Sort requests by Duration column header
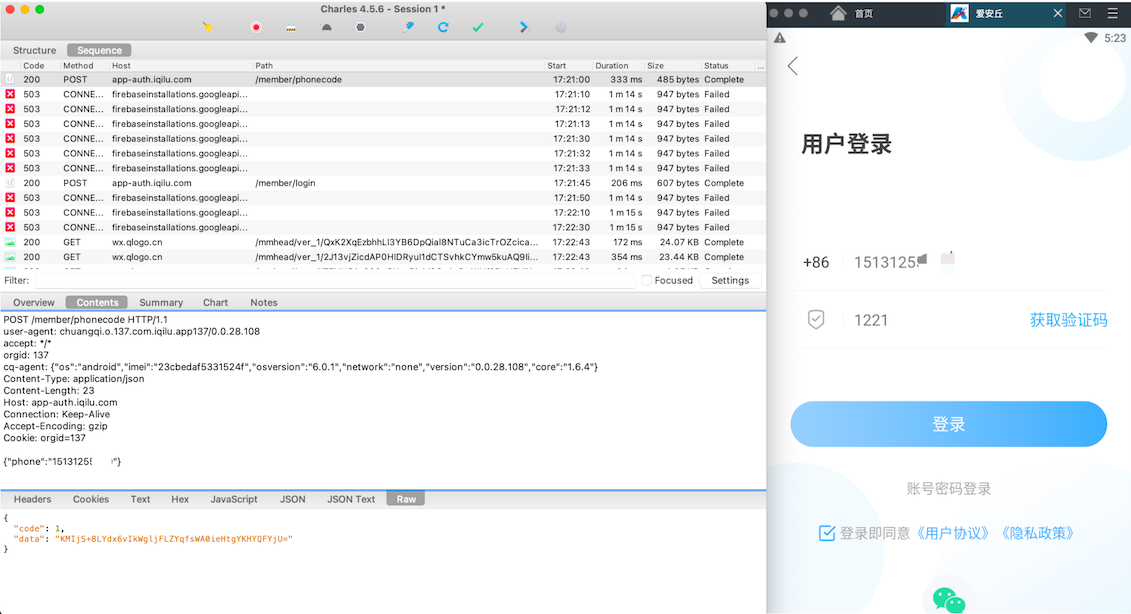The width and height of the screenshot is (1131, 614). [612, 66]
